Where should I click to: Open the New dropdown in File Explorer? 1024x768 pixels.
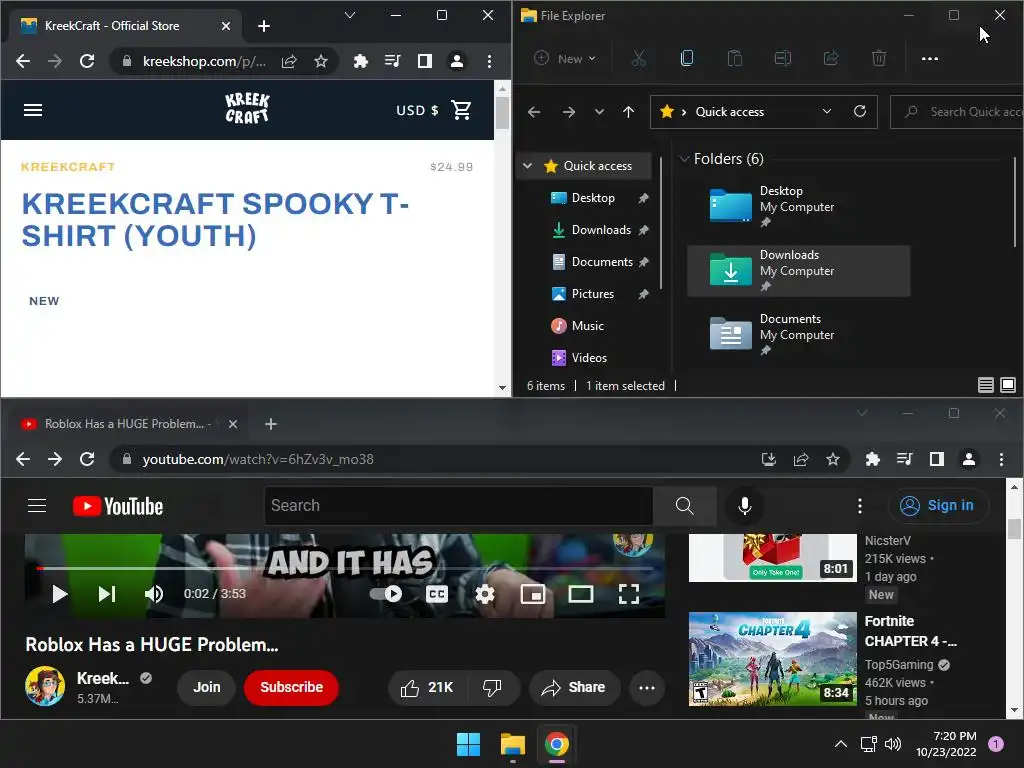(x=565, y=59)
